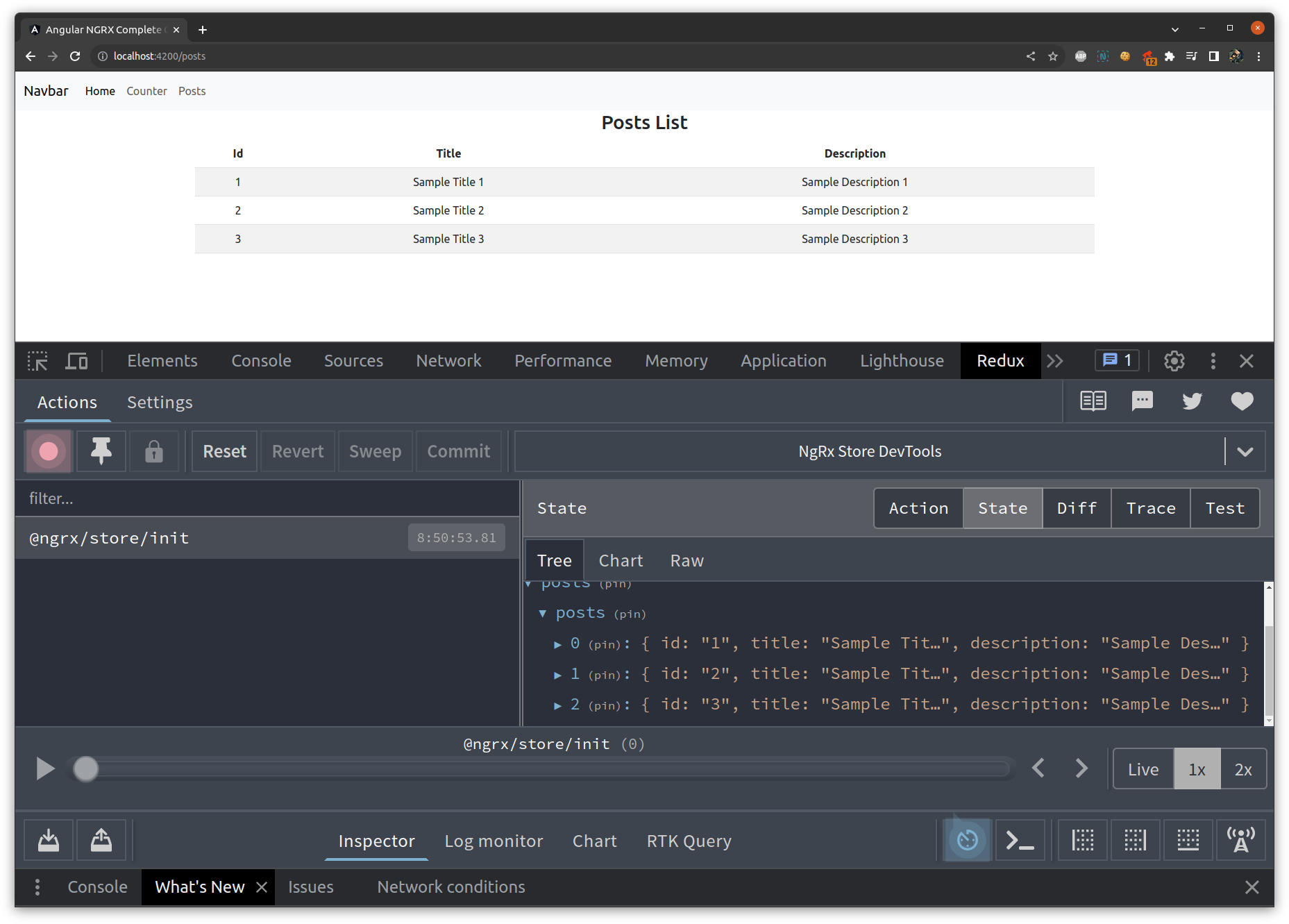Open the NgRx Store DevTools instance dropdown
This screenshot has height=924, width=1289.
[1245, 451]
